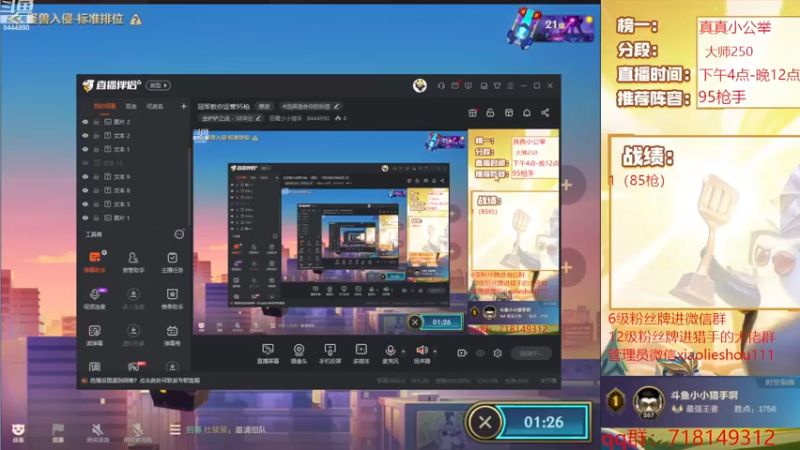Viewport: 800px width, 450px height.
Task: Open the 榜单助手 tool
Action: point(172,298)
